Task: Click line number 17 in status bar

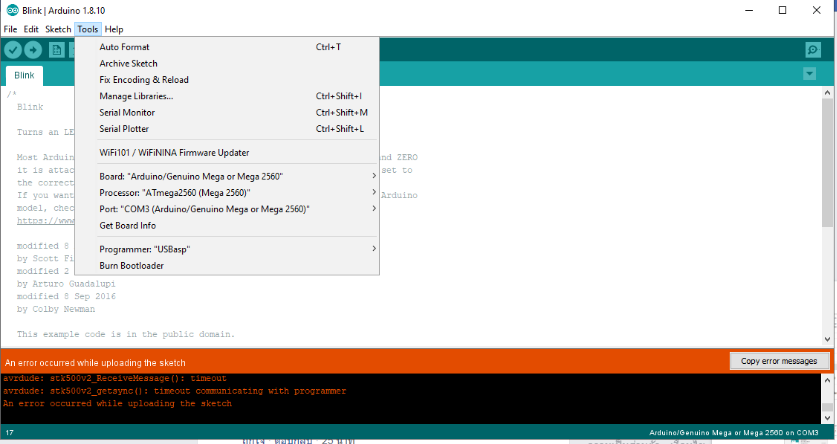Action: (10, 433)
